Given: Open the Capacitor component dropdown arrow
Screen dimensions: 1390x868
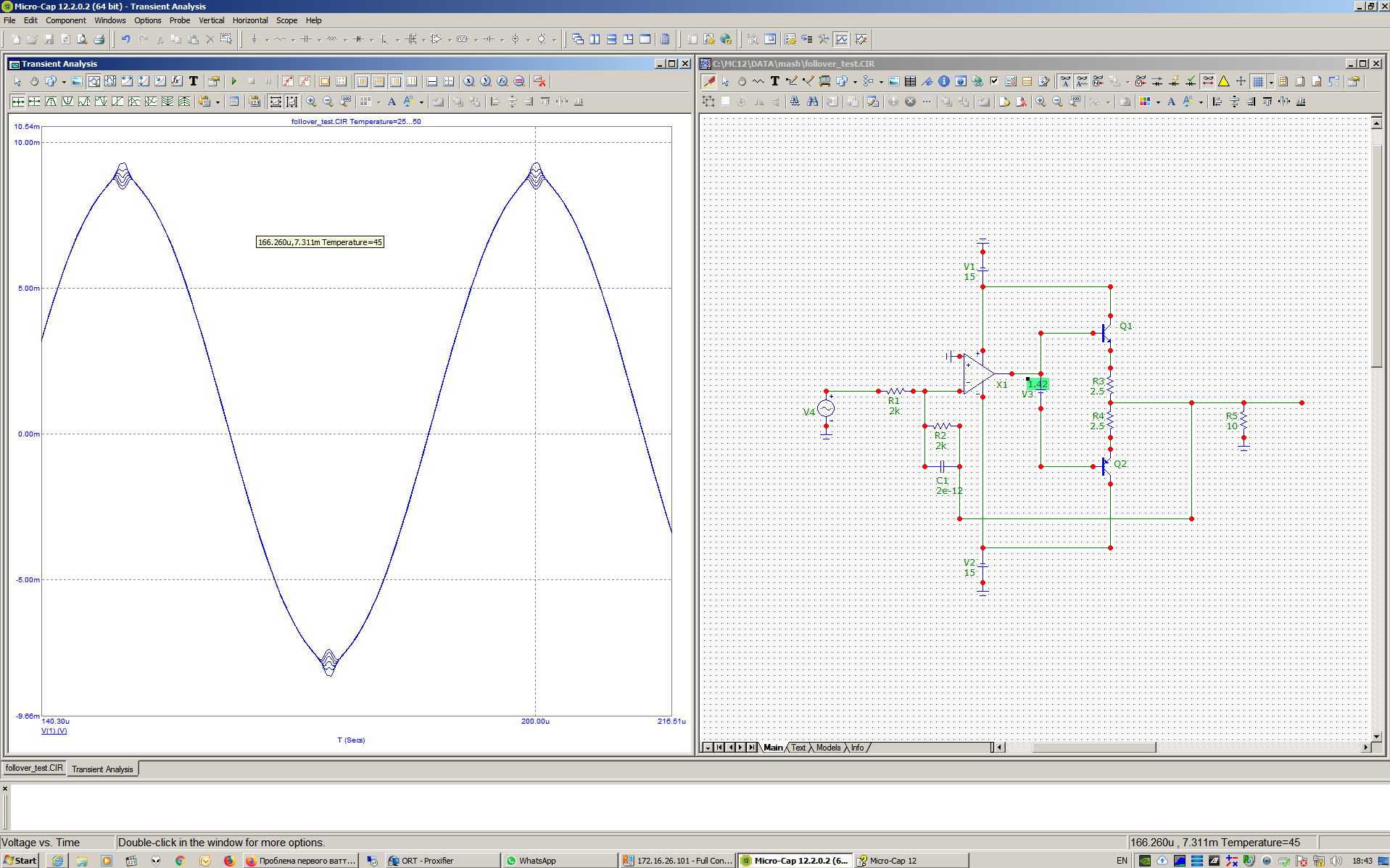Looking at the screenshot, I should pyautogui.click(x=319, y=40).
